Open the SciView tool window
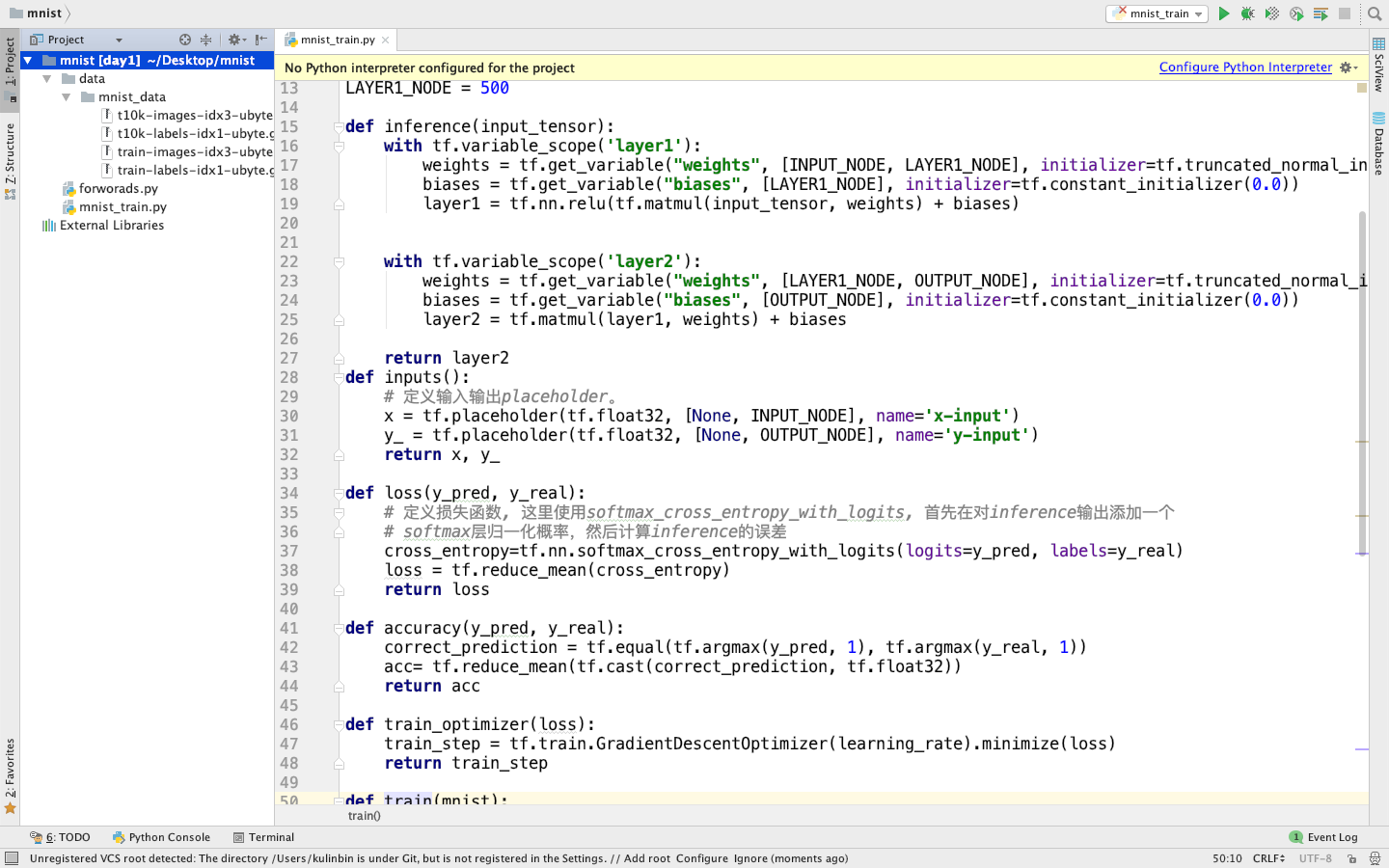 tap(1379, 65)
